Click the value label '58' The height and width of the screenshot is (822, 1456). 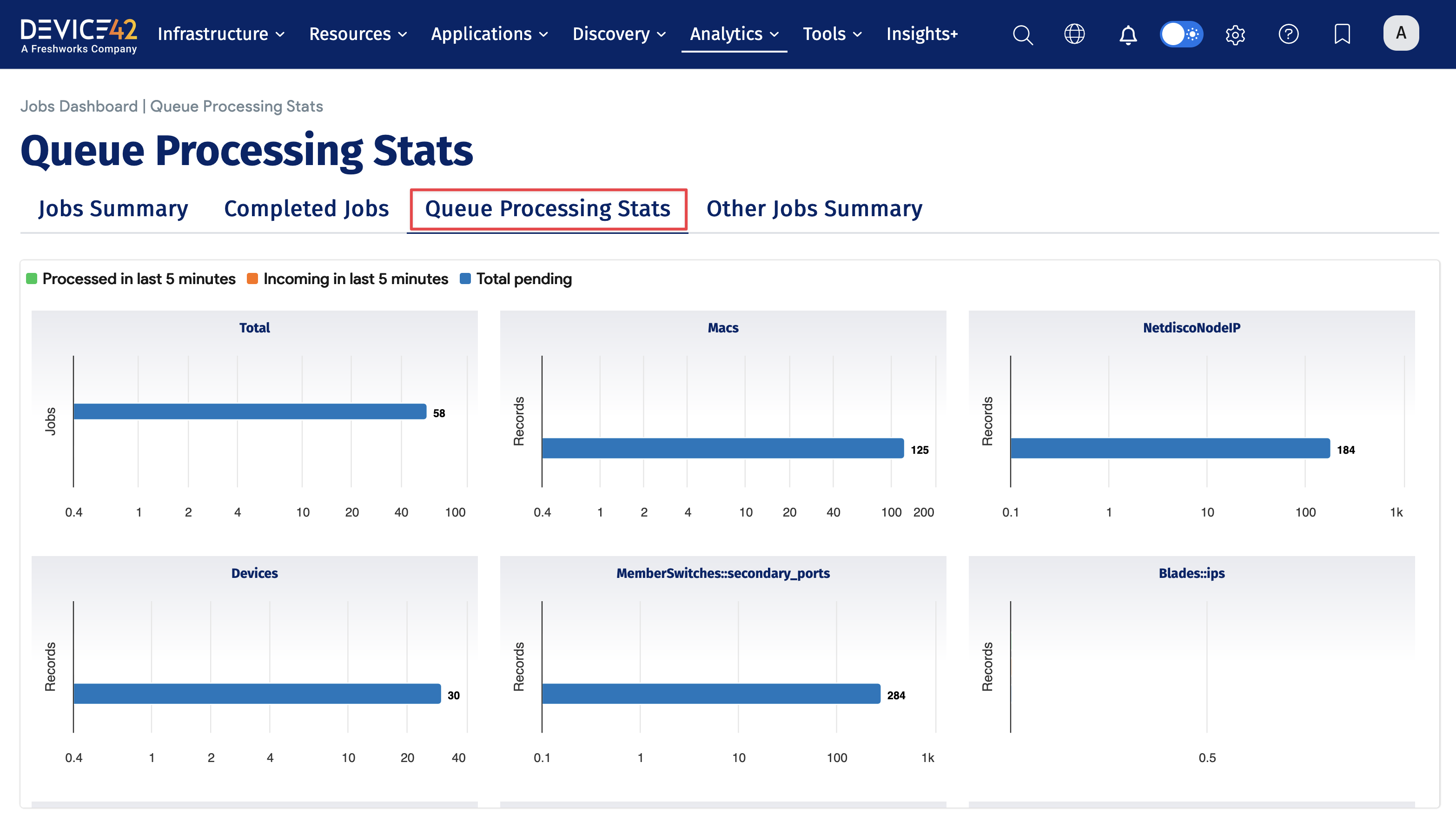(439, 413)
